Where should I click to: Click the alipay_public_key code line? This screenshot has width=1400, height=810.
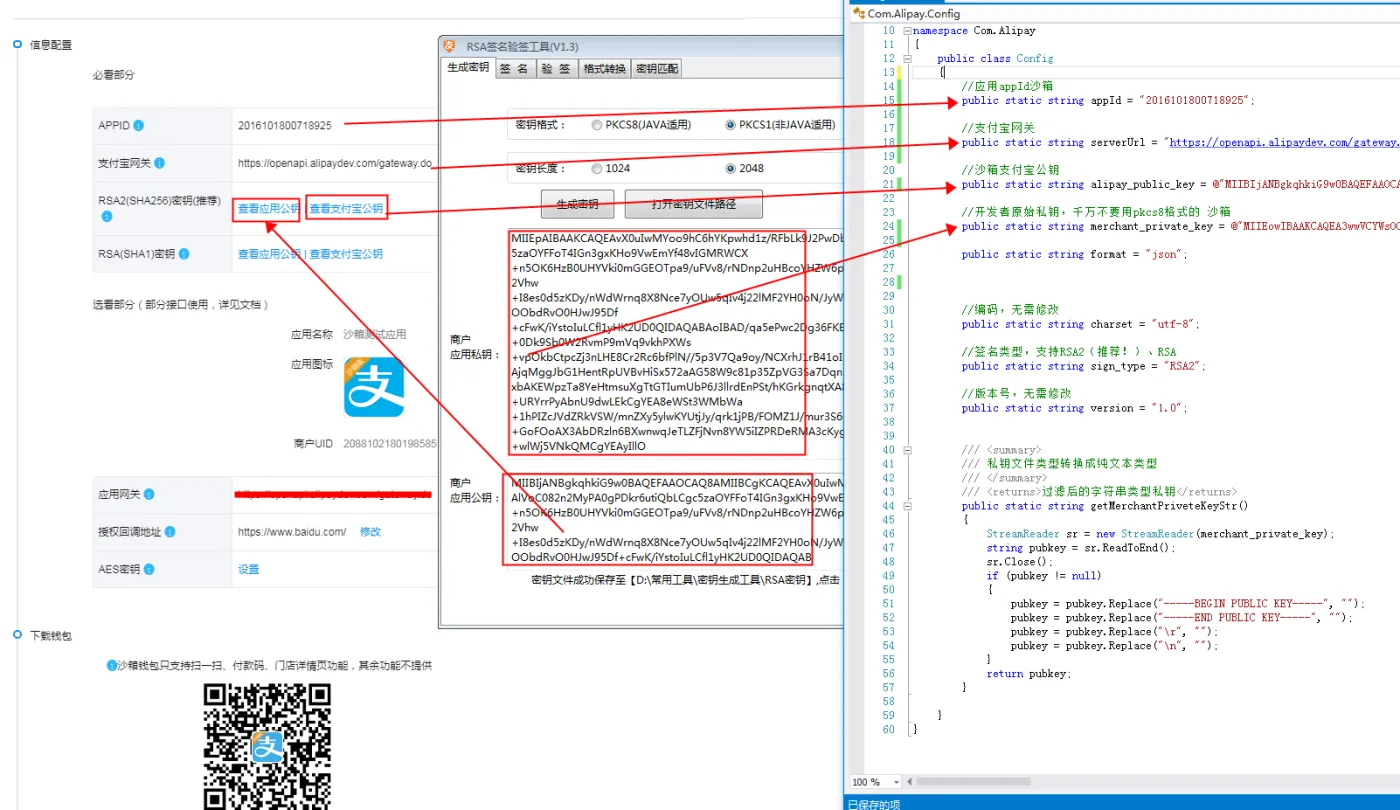click(x=1180, y=185)
